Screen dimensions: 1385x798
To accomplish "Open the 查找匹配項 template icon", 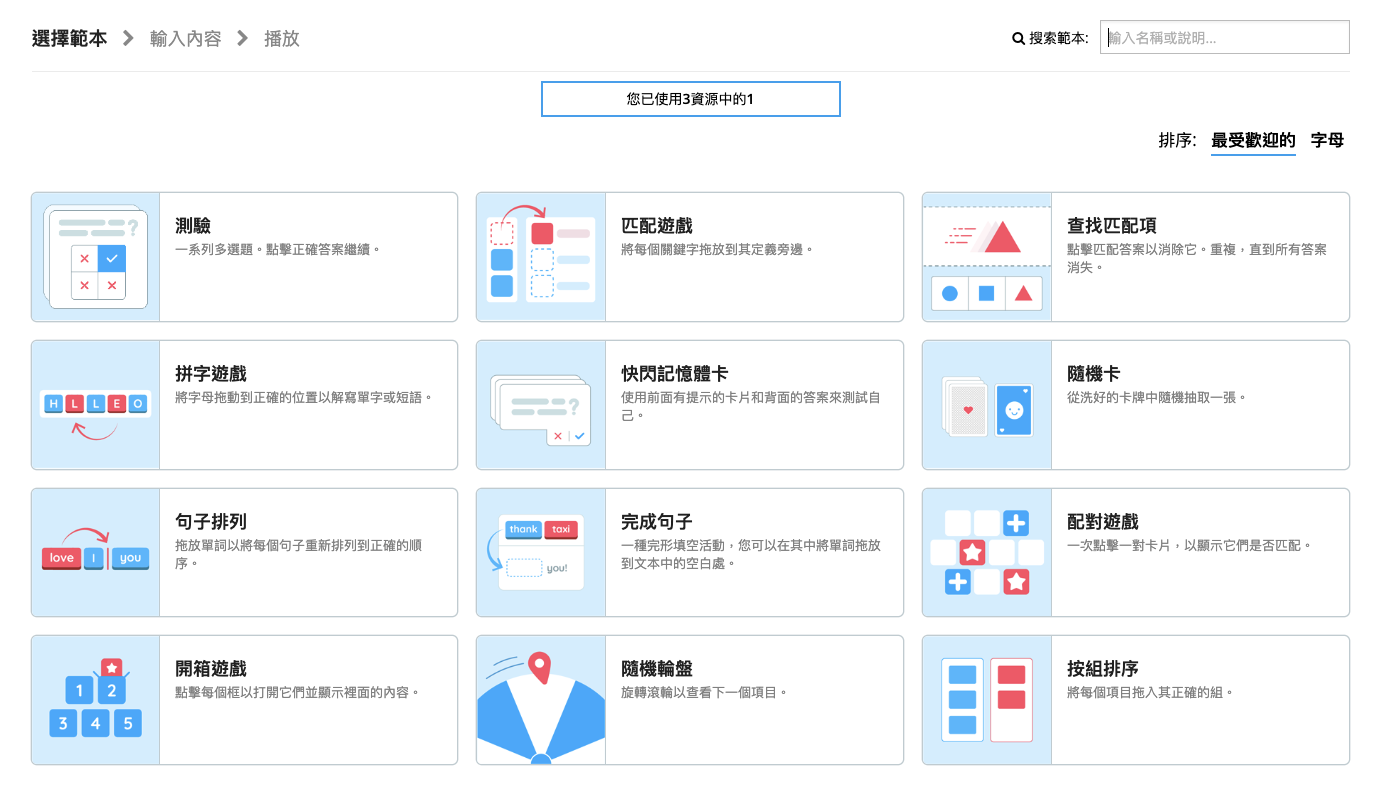I will (x=986, y=257).
